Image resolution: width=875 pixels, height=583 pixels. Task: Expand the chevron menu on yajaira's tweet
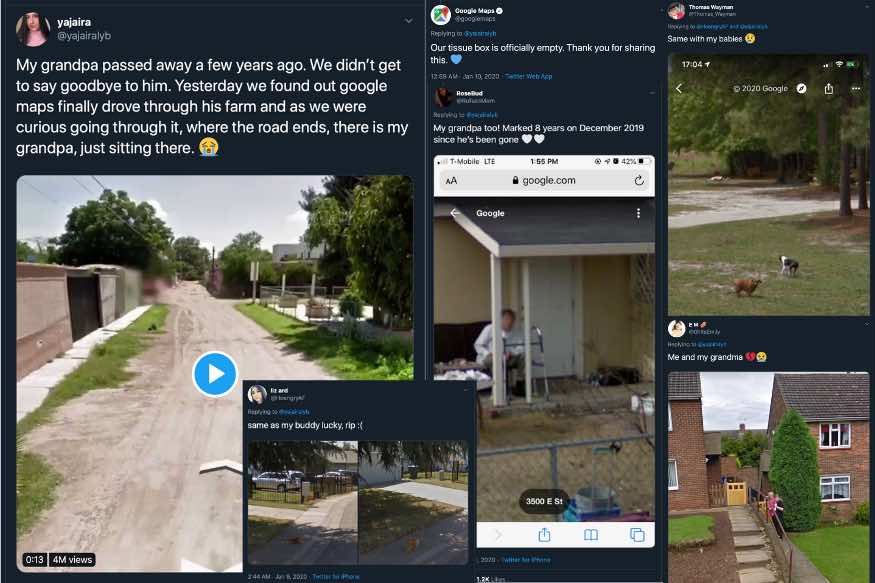click(409, 21)
